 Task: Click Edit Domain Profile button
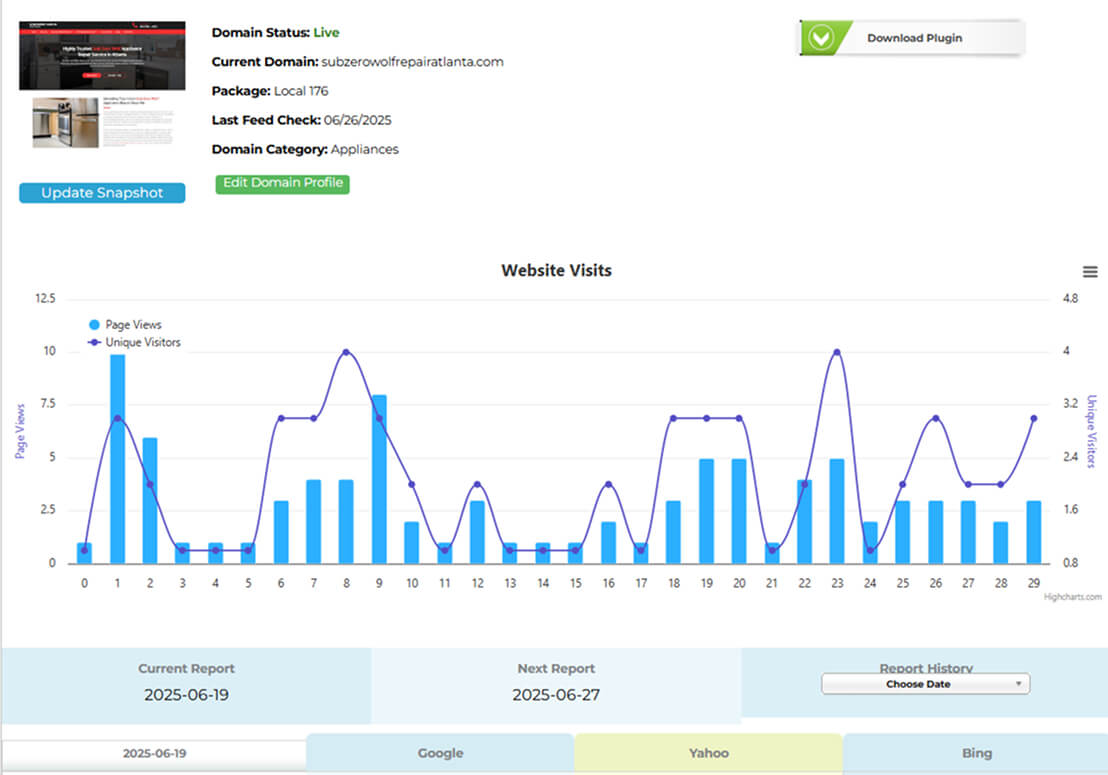[x=282, y=183]
